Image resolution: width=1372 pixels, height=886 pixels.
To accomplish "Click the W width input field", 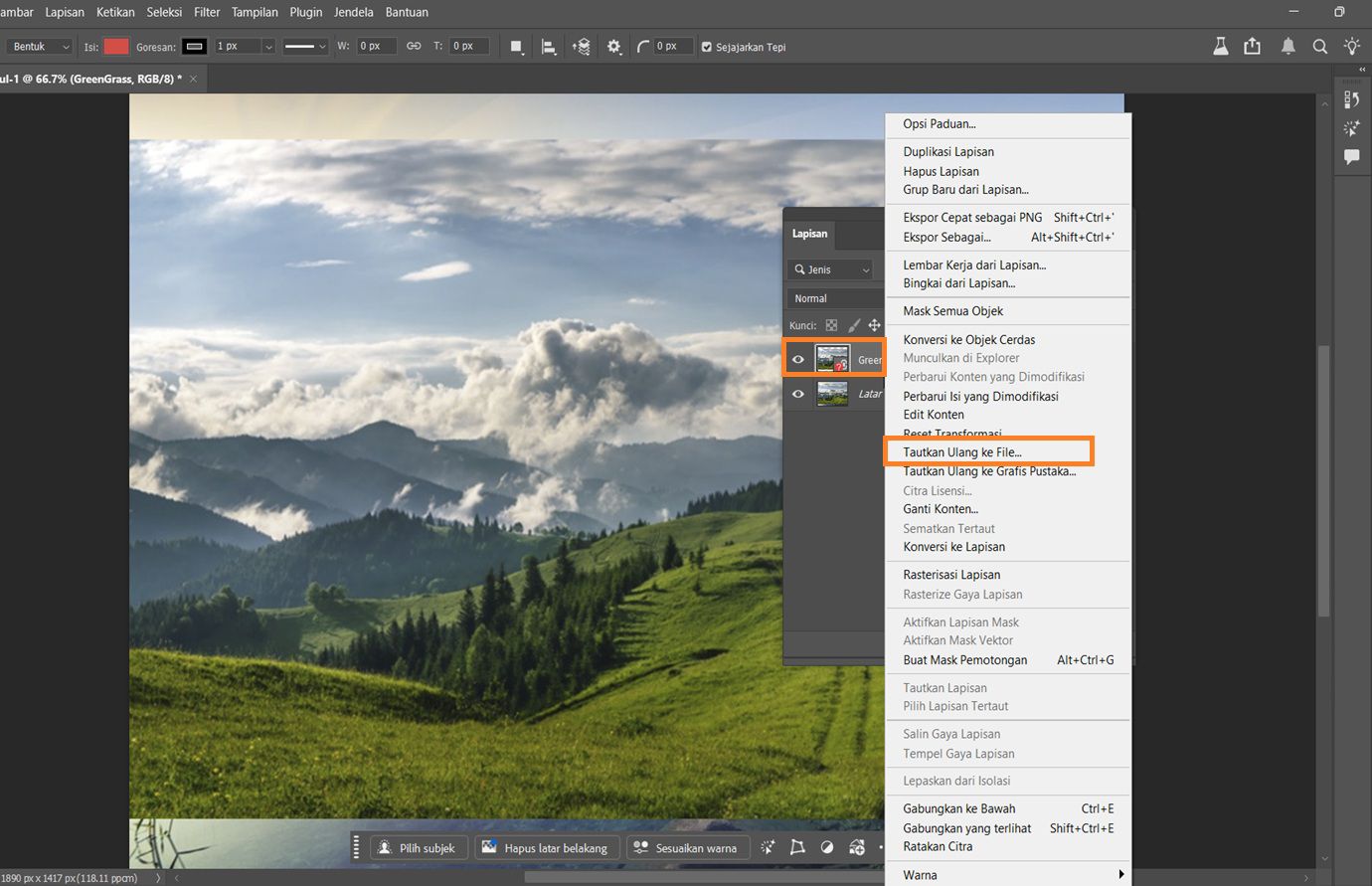I will (x=377, y=47).
